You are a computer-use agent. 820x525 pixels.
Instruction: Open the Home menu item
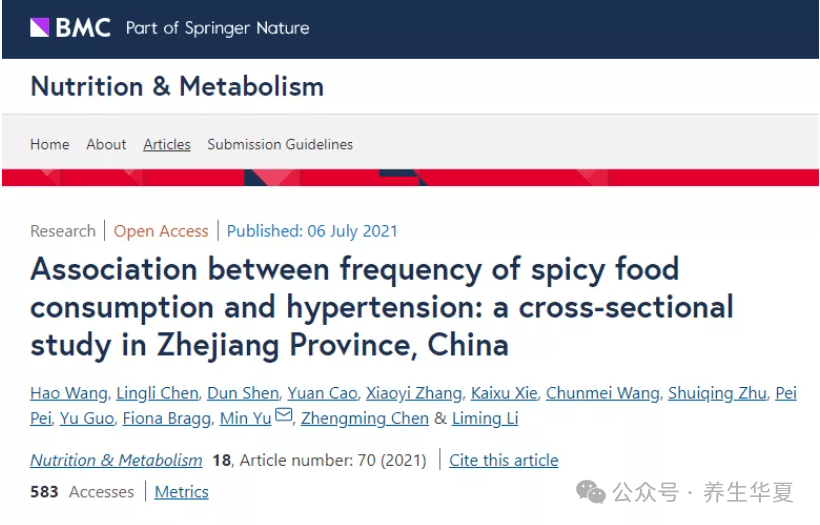tap(50, 144)
